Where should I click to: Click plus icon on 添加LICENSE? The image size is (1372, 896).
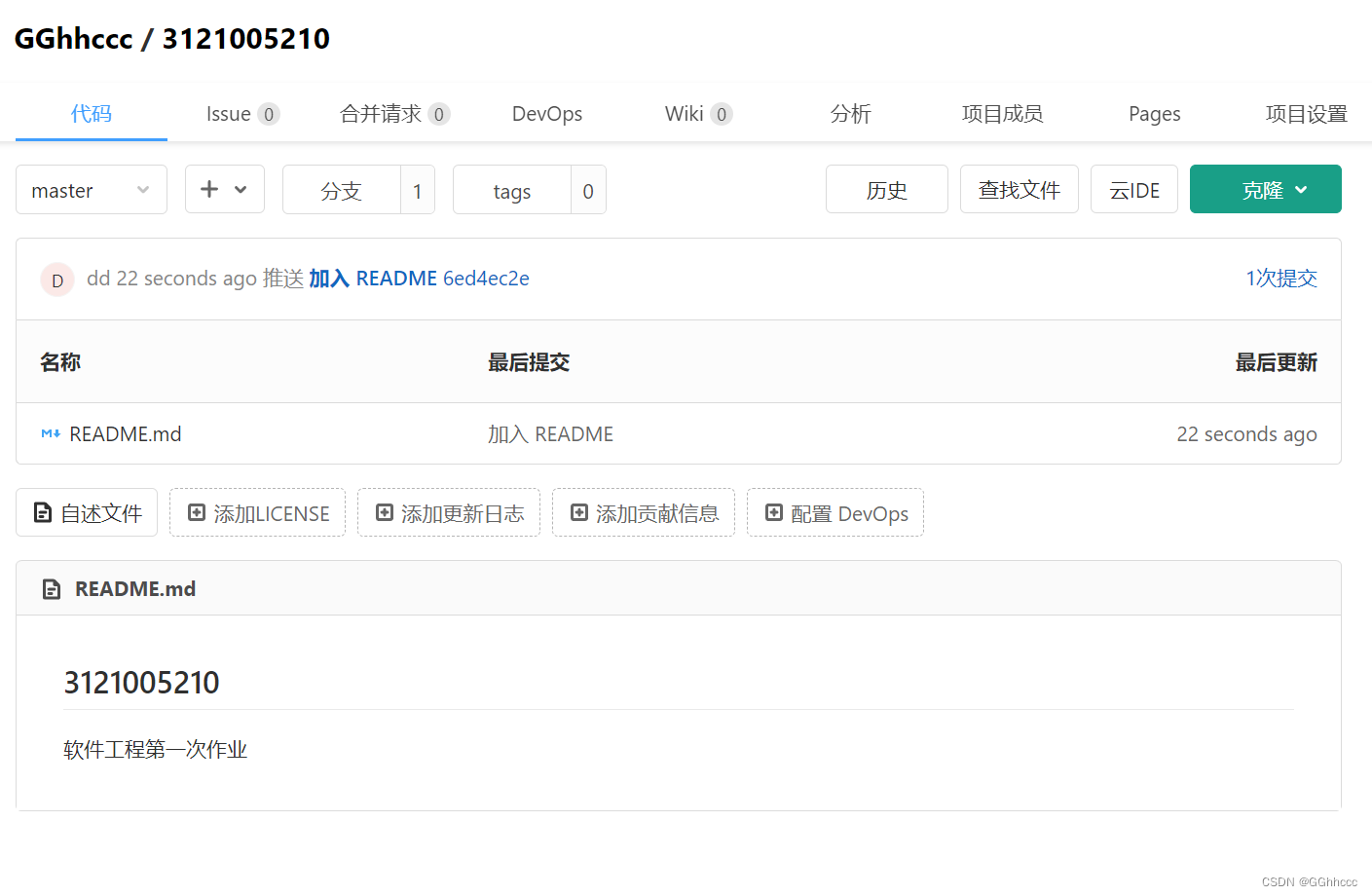(x=197, y=512)
